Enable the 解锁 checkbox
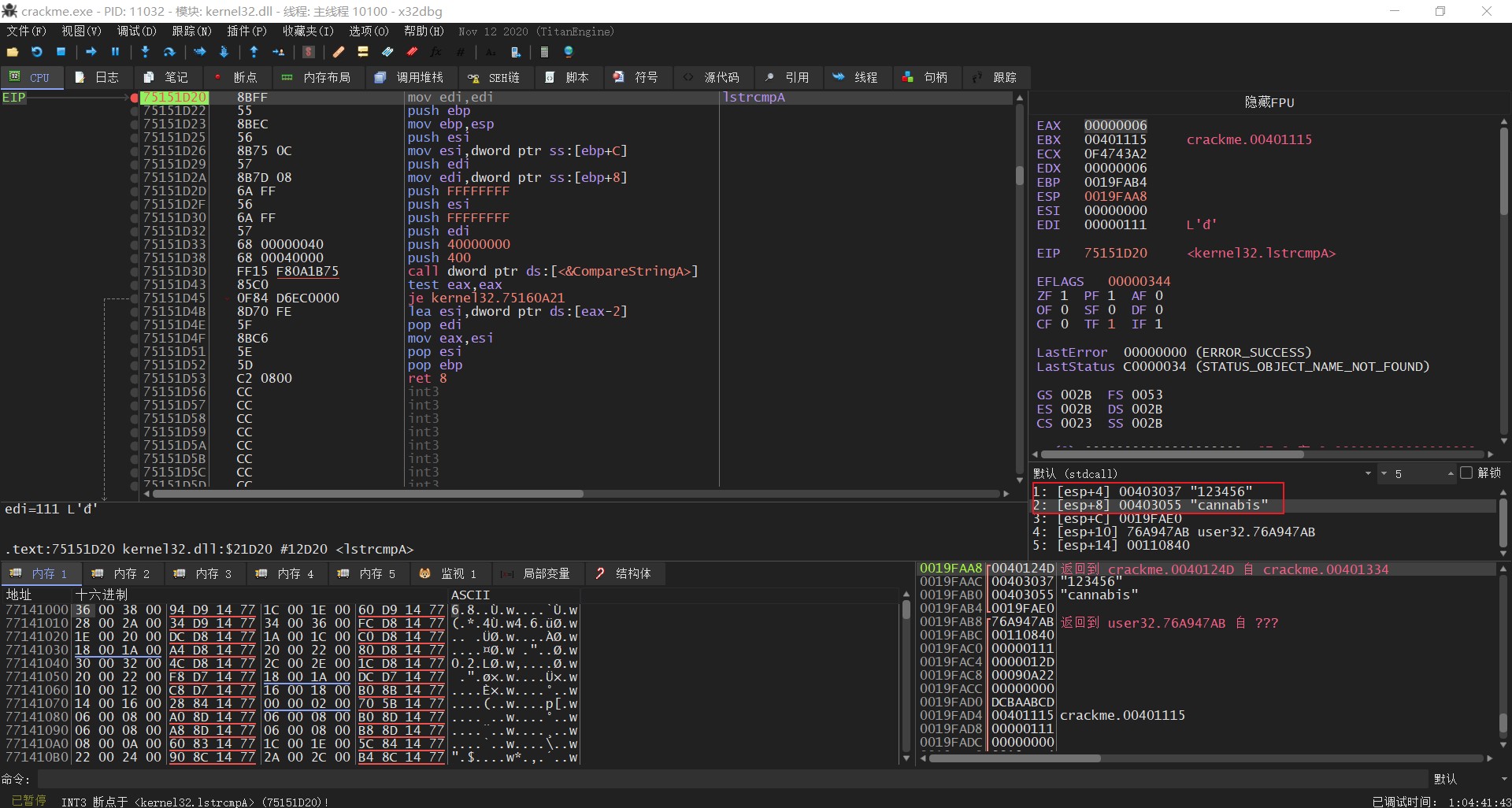 tap(1466, 473)
